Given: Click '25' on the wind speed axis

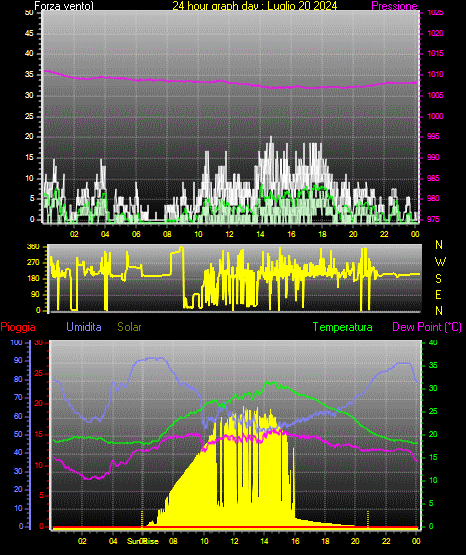Looking at the screenshot, I should [x=29, y=116].
